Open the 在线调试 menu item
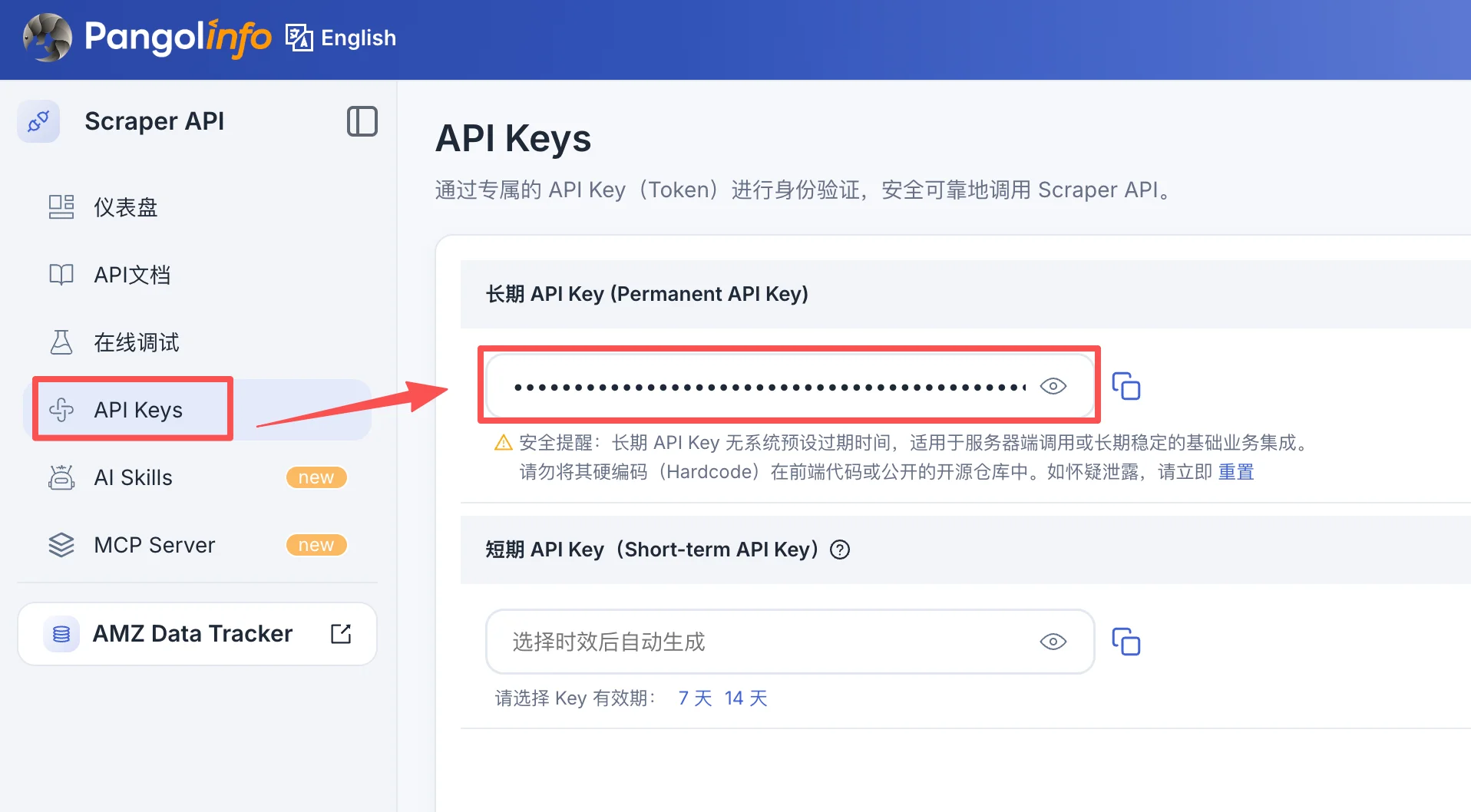 198,342
